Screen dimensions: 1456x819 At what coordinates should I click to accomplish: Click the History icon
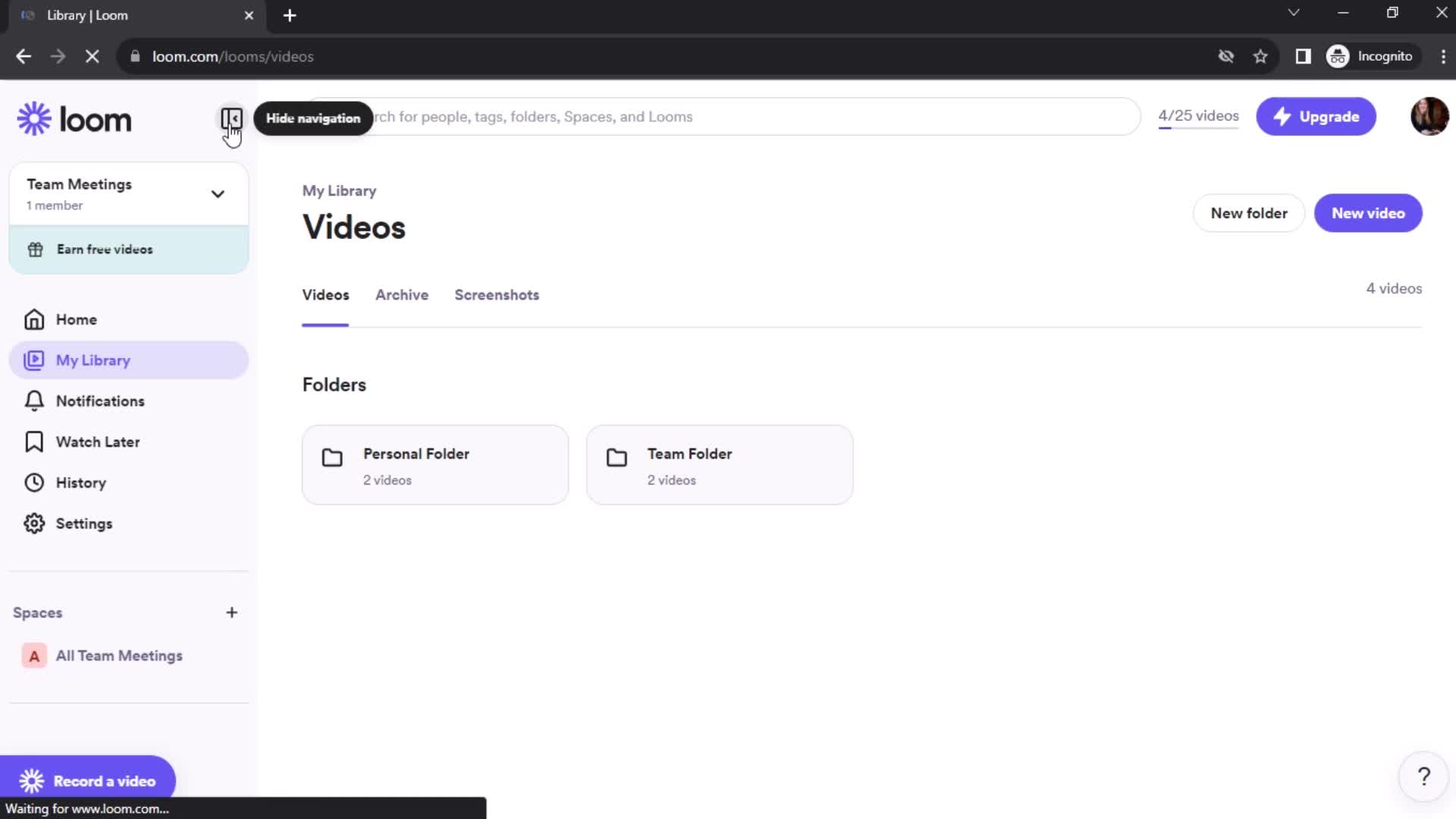click(x=35, y=483)
